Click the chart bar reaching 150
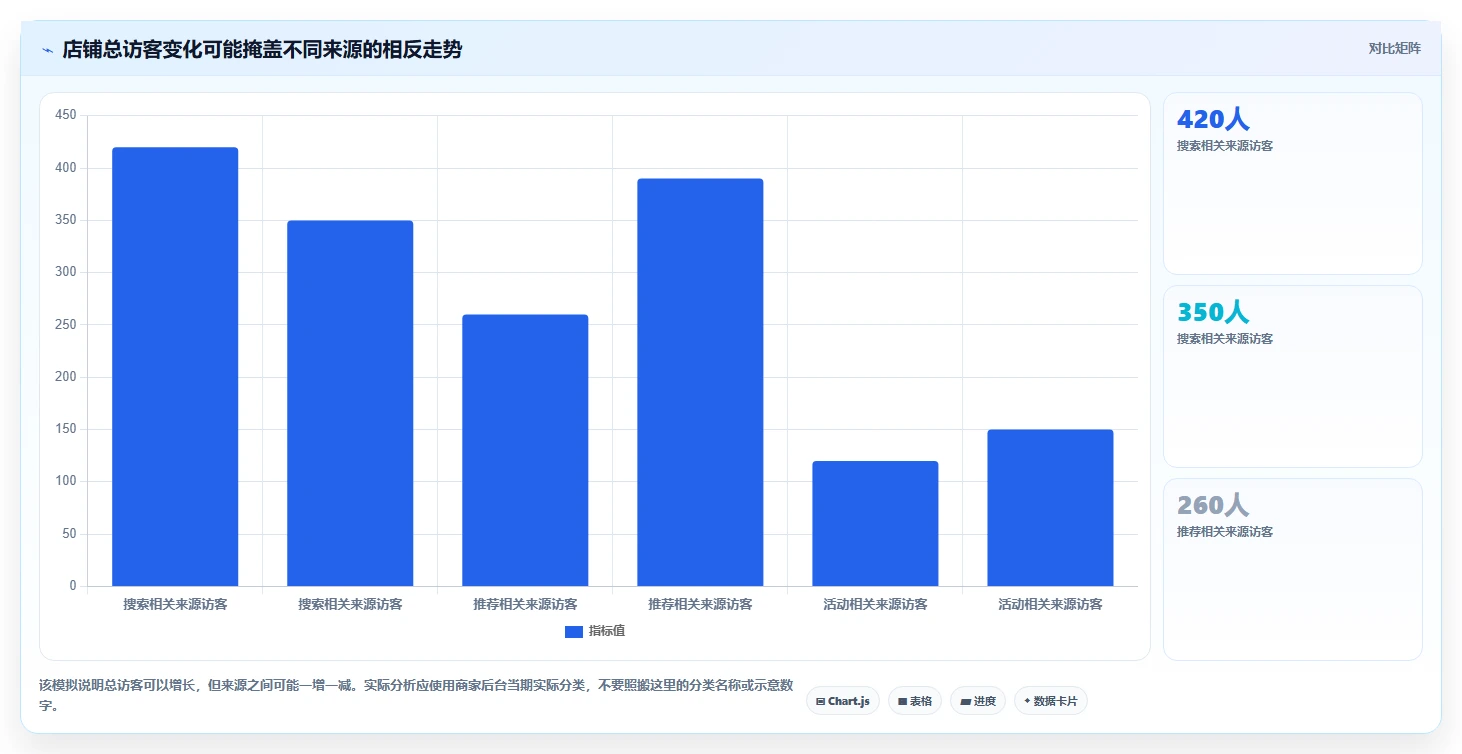This screenshot has height=754, width=1462. pyautogui.click(x=1050, y=508)
